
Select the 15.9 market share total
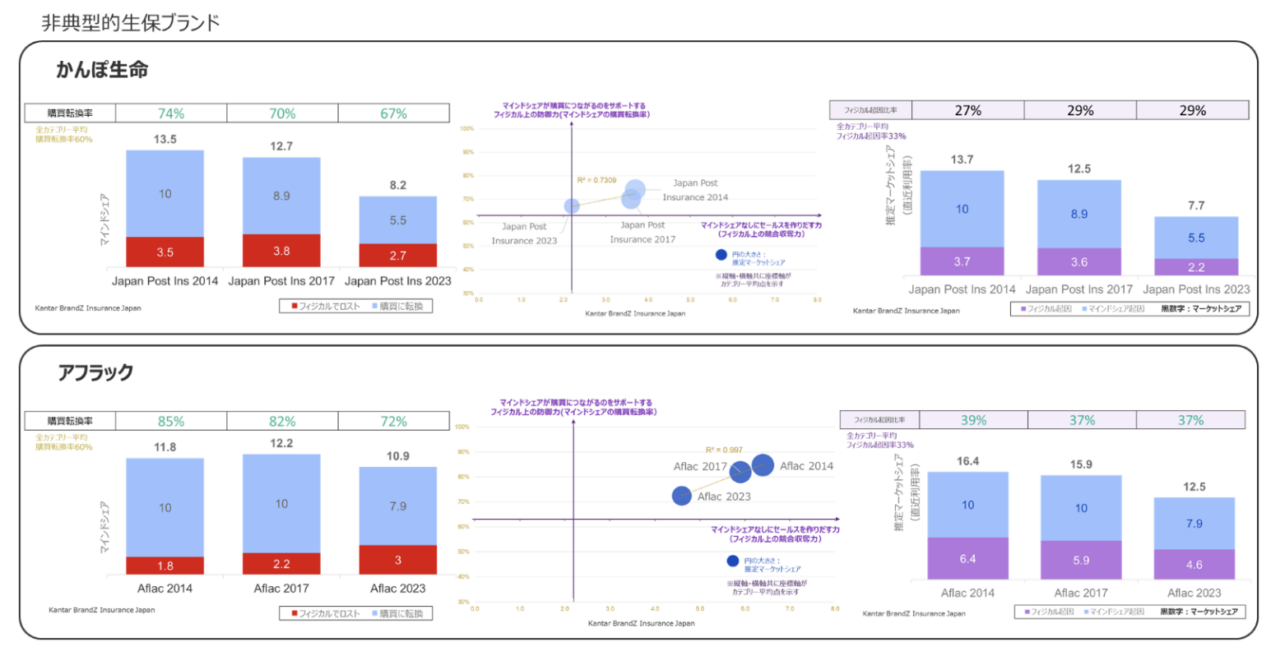(x=1081, y=465)
